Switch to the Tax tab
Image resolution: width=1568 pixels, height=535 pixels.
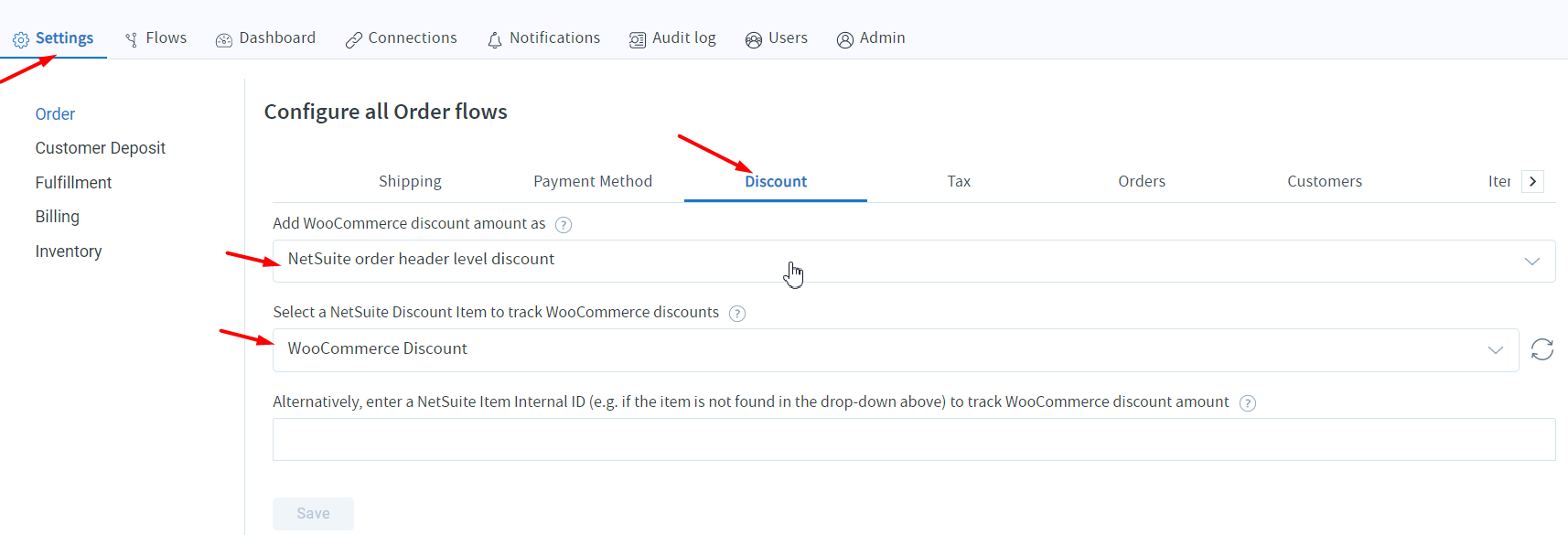959,181
